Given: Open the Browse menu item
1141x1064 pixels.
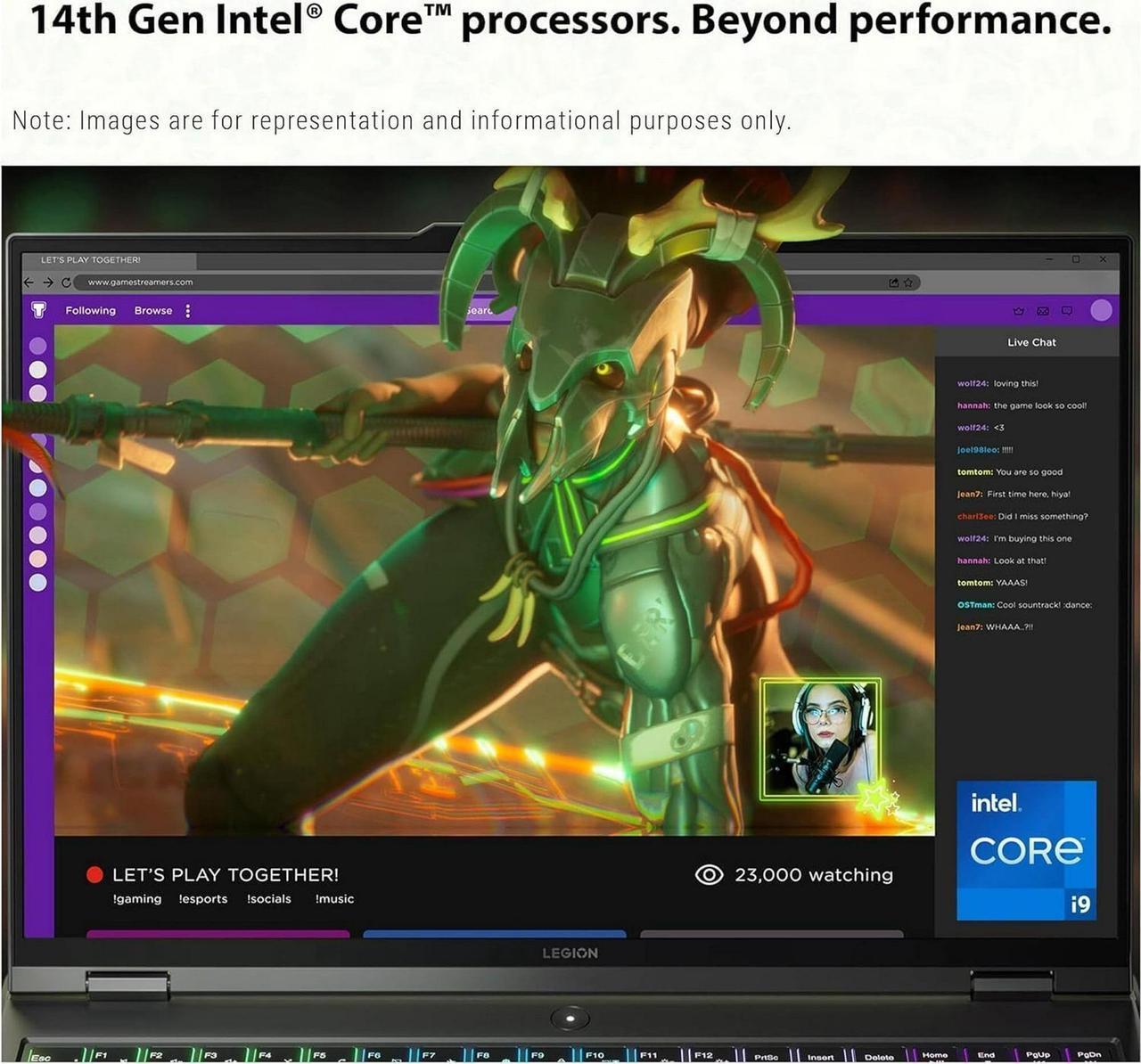Looking at the screenshot, I should [153, 311].
